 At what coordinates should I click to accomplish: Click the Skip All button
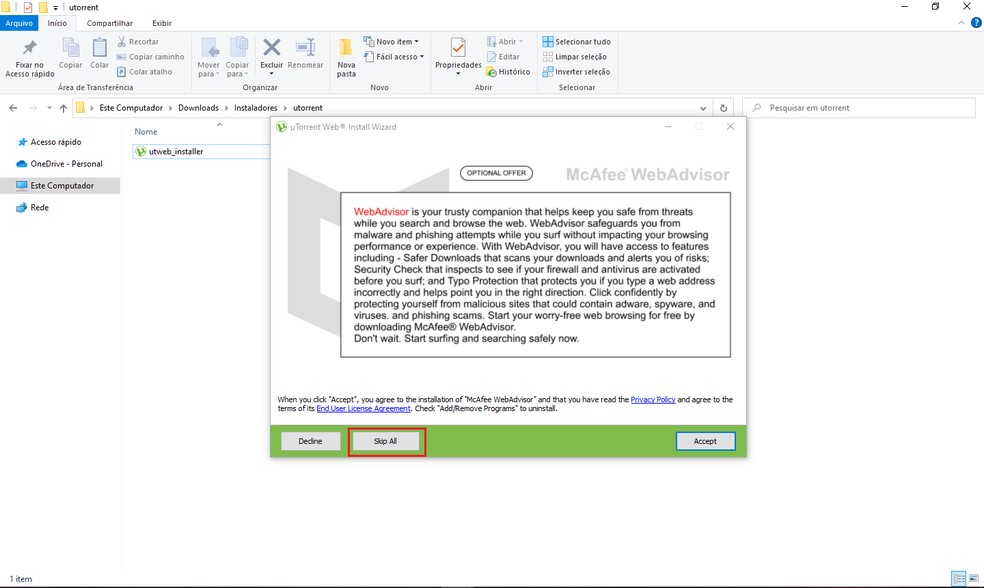coord(386,441)
